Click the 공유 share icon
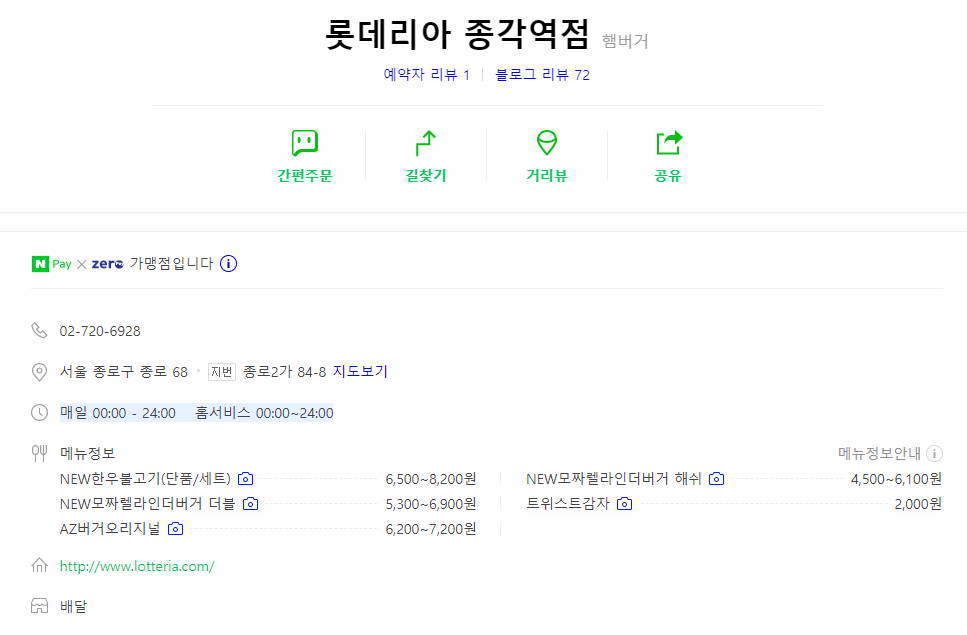This screenshot has height=635, width=967. pos(669,143)
